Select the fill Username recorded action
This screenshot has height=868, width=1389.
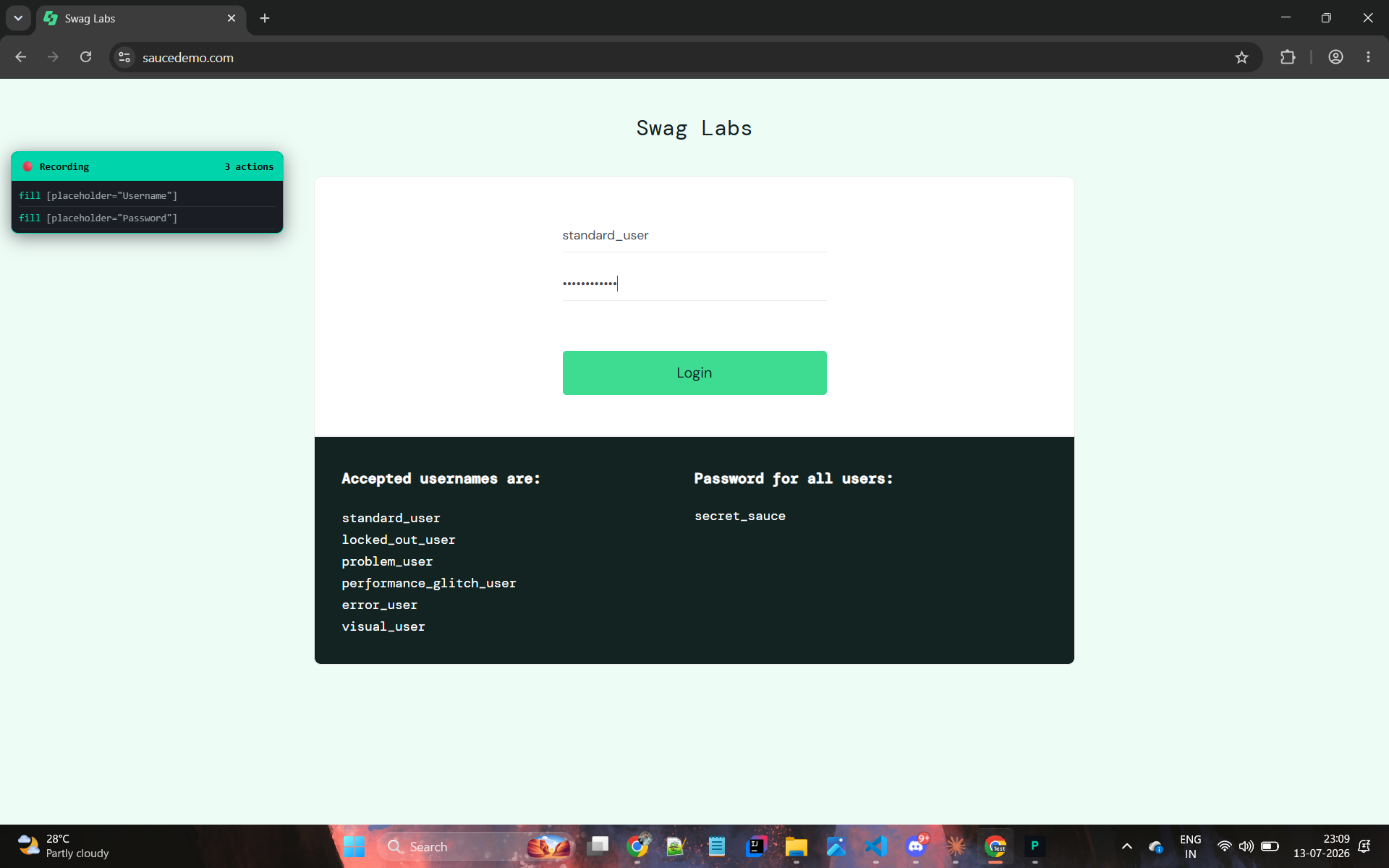pyautogui.click(x=147, y=195)
